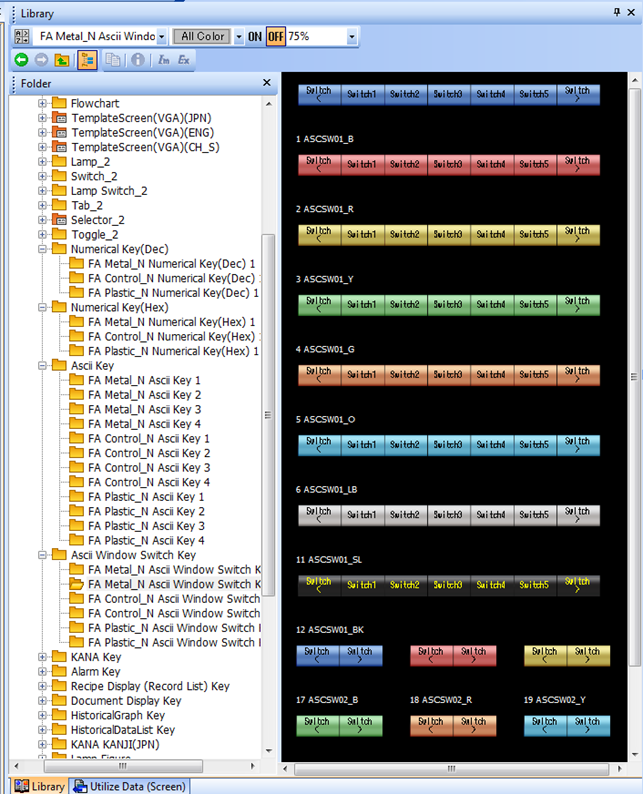The width and height of the screenshot is (643, 794).
Task: Open the library category dropdown
Action: [x=161, y=37]
